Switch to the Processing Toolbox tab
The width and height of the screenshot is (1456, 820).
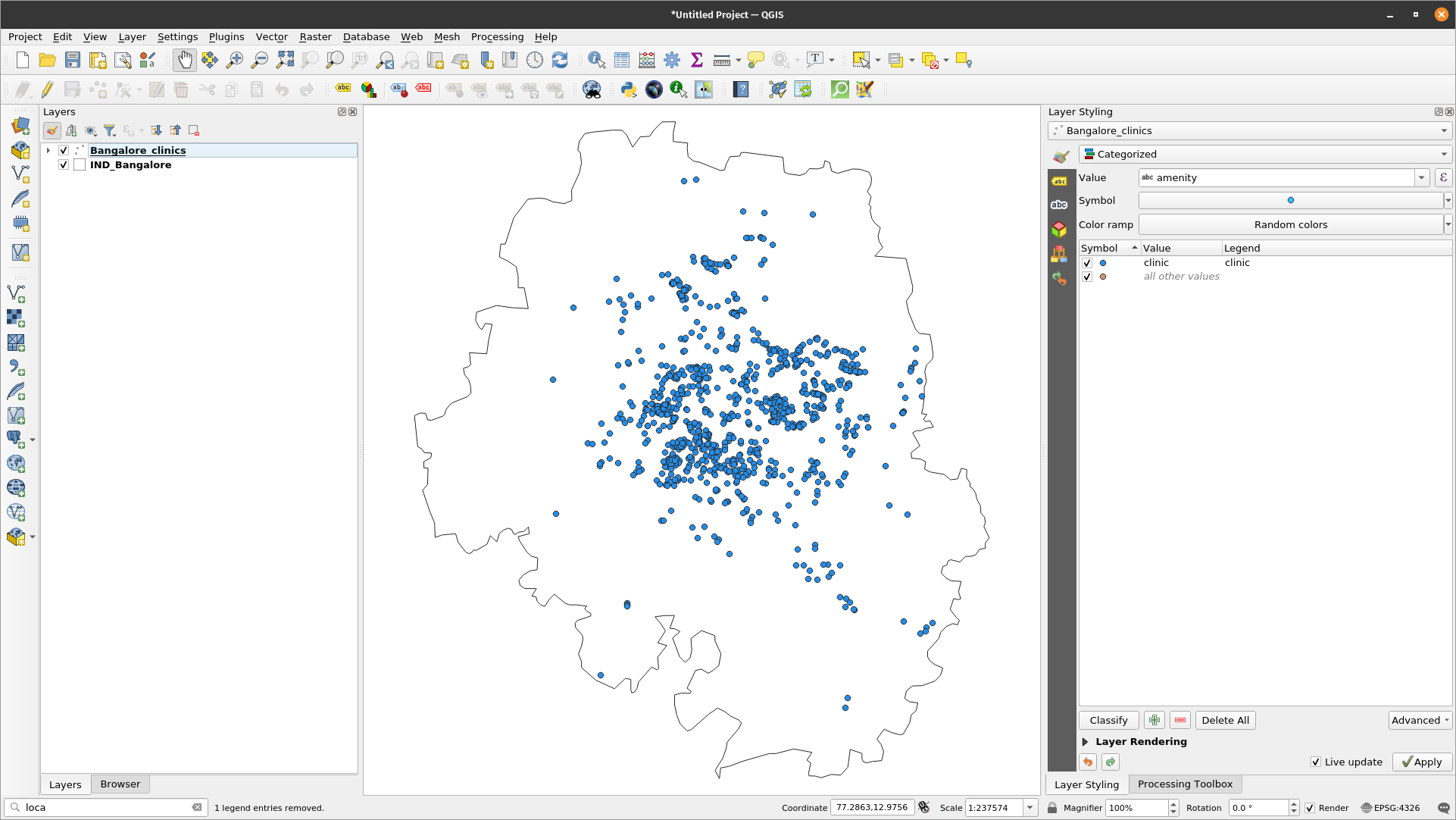(x=1185, y=784)
